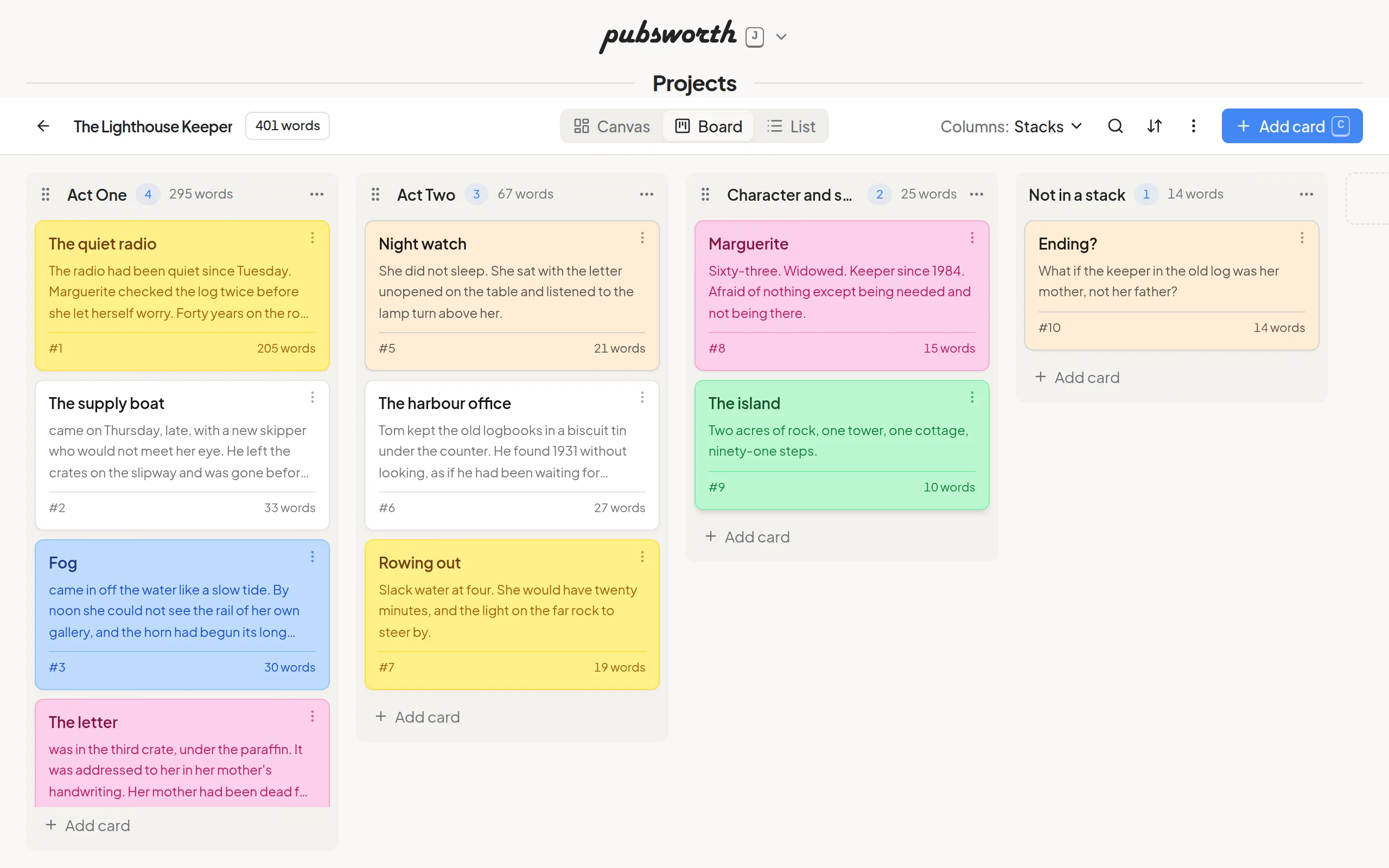Switch to the Canvas view
This screenshot has width=1389, height=868.
(612, 126)
